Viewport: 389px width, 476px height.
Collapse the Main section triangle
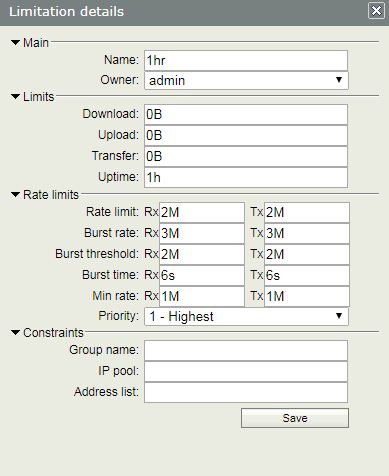coord(15,43)
